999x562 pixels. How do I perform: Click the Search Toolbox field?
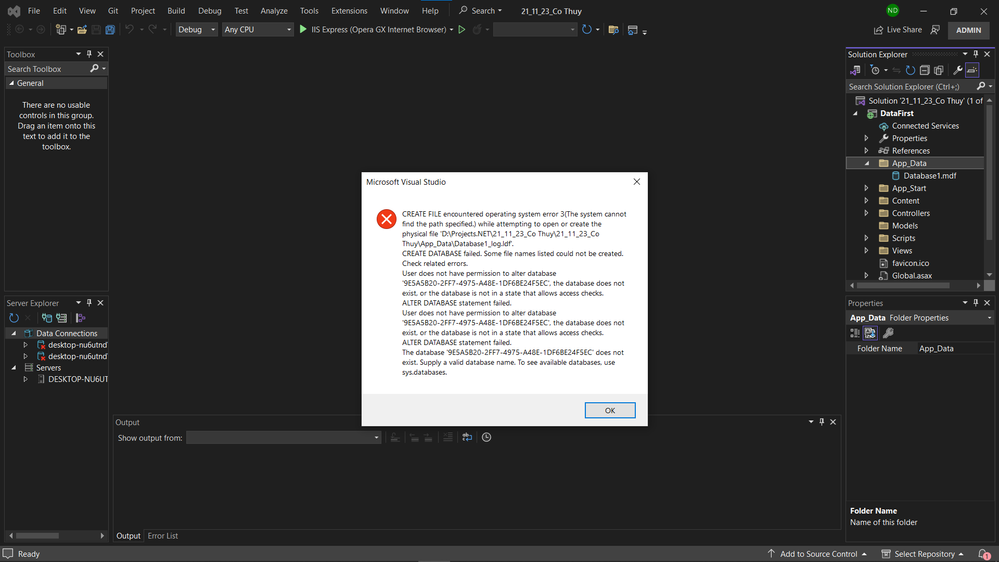[x=56, y=69]
